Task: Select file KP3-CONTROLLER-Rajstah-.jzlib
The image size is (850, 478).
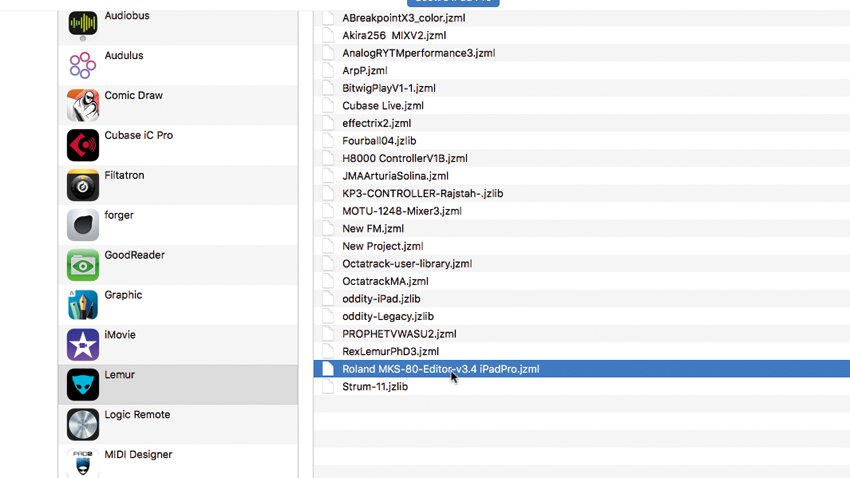Action: (x=422, y=193)
